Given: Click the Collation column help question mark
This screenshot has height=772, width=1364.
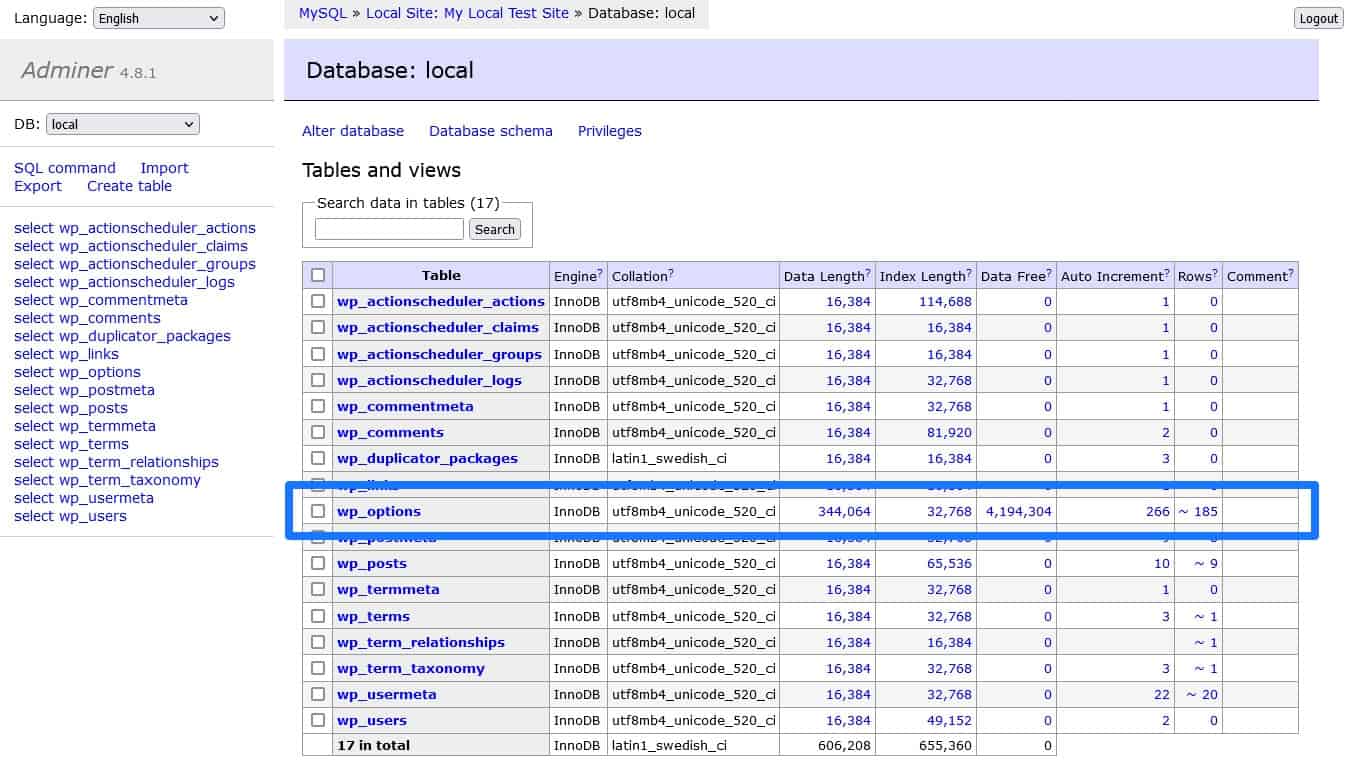Looking at the screenshot, I should click(671, 272).
